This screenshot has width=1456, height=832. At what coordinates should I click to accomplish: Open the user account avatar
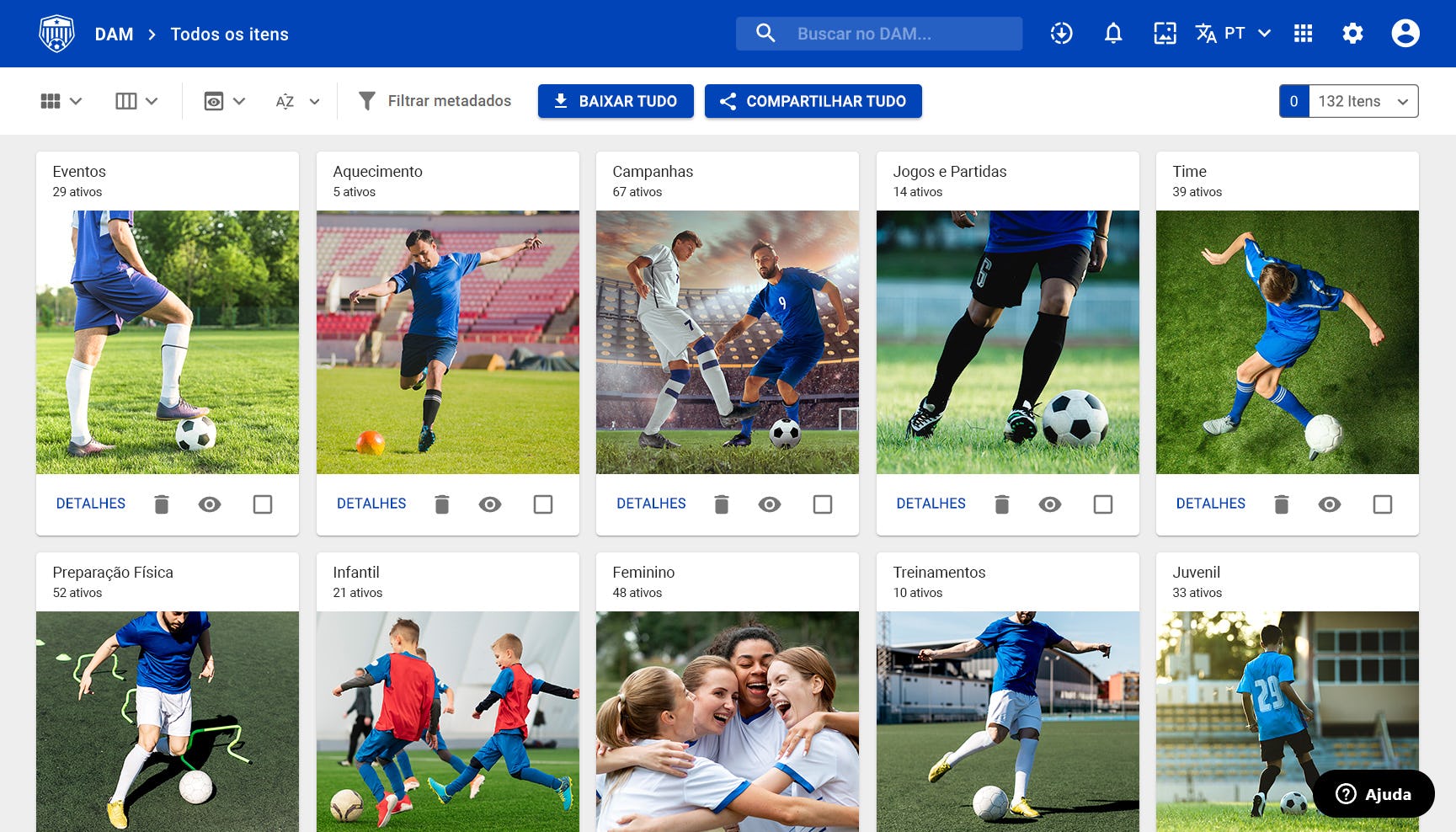click(1405, 34)
